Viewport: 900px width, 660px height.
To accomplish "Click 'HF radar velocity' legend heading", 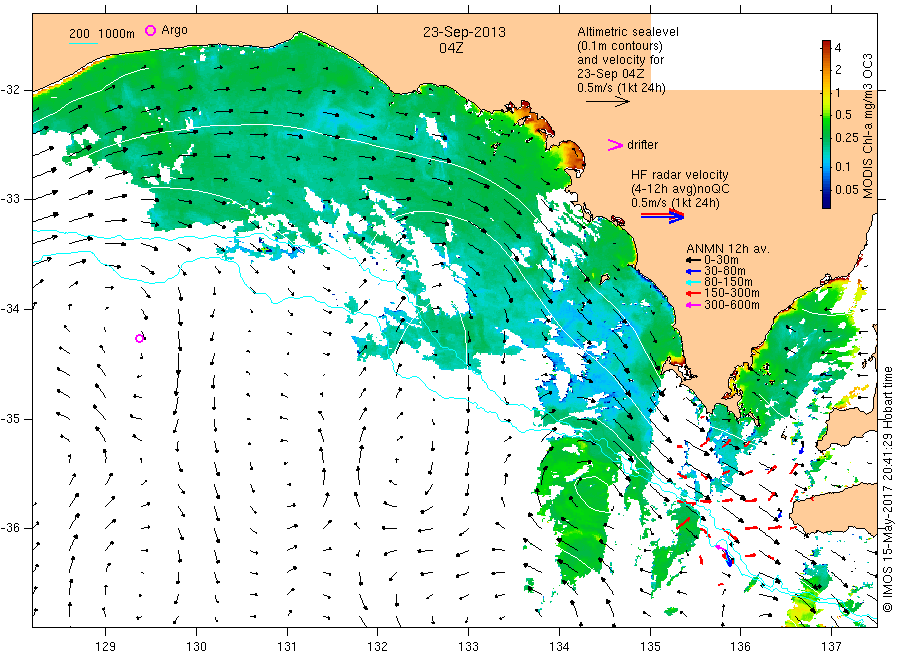I will click(680, 175).
